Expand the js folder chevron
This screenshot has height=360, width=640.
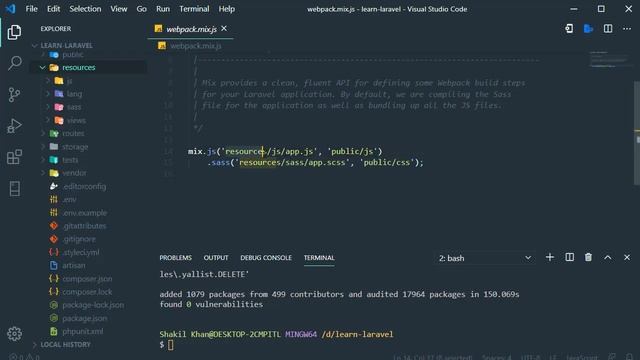click(48, 81)
